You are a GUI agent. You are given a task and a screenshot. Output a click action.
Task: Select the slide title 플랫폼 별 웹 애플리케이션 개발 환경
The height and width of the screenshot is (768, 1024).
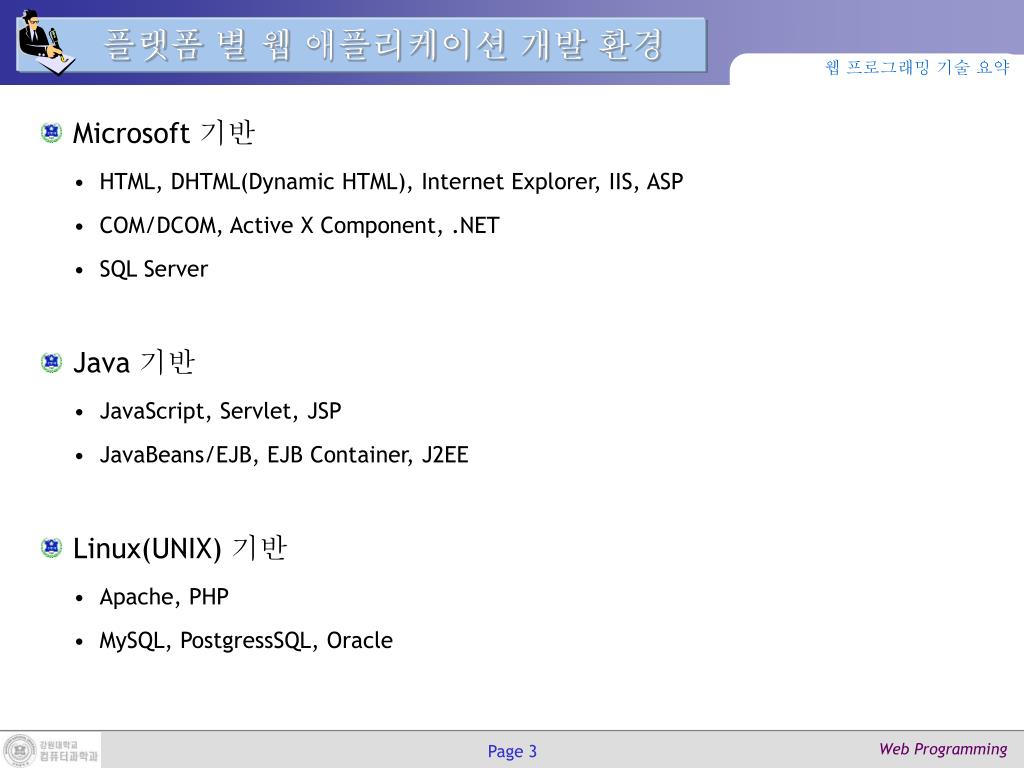tap(384, 45)
